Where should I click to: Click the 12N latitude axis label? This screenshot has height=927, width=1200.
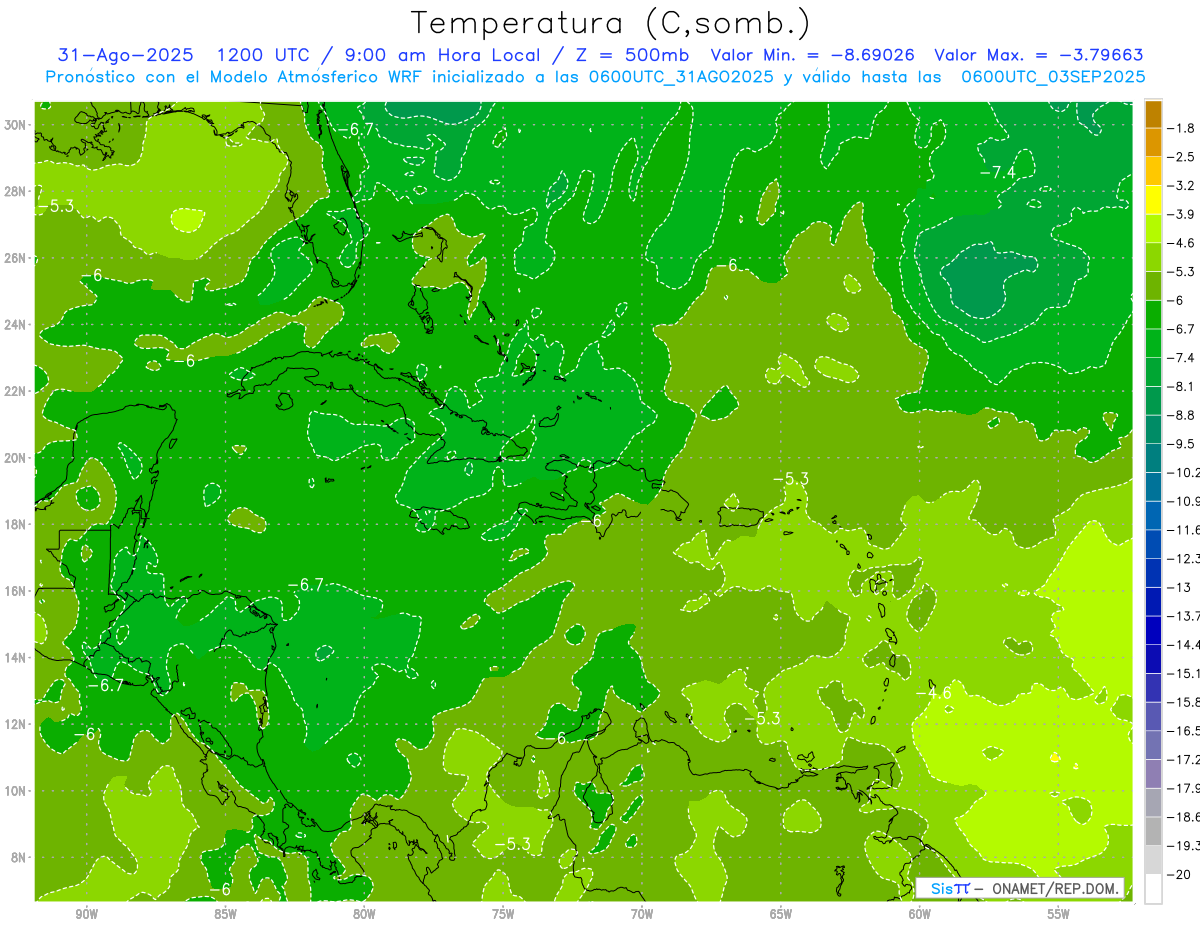[16, 724]
